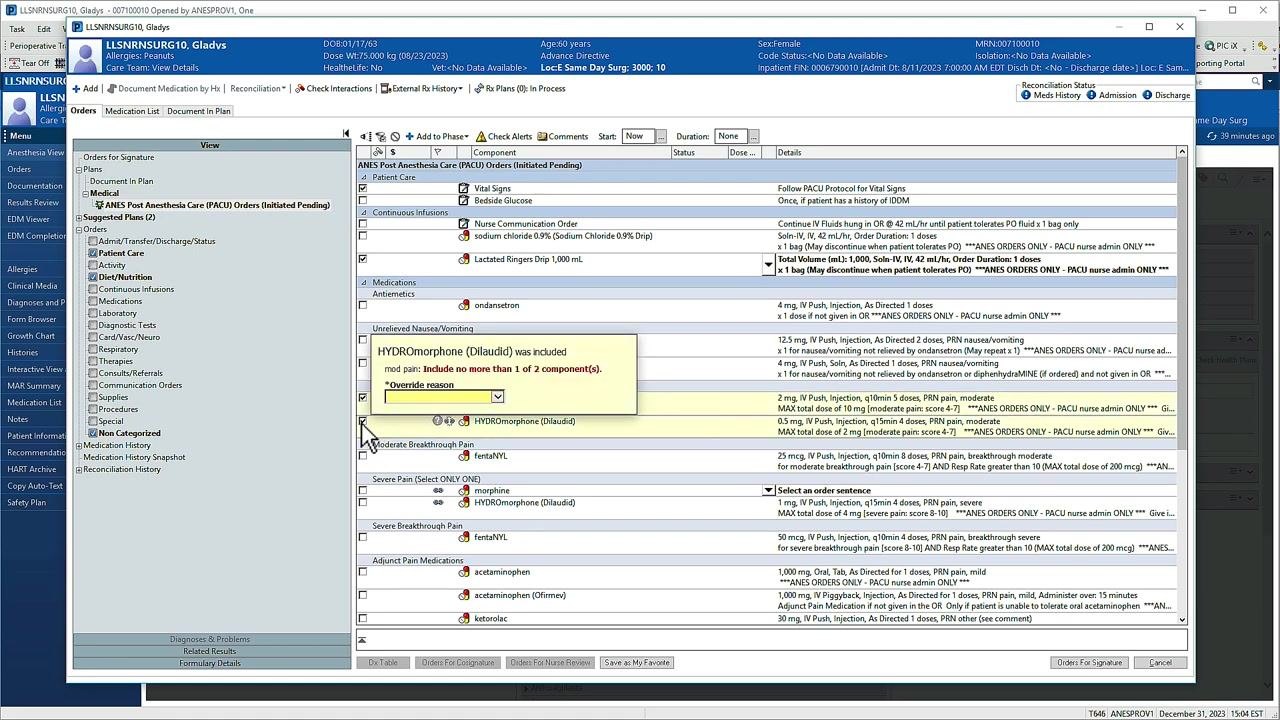Check the Laboratory filter checkbox
The image size is (1280, 720).
(93, 313)
